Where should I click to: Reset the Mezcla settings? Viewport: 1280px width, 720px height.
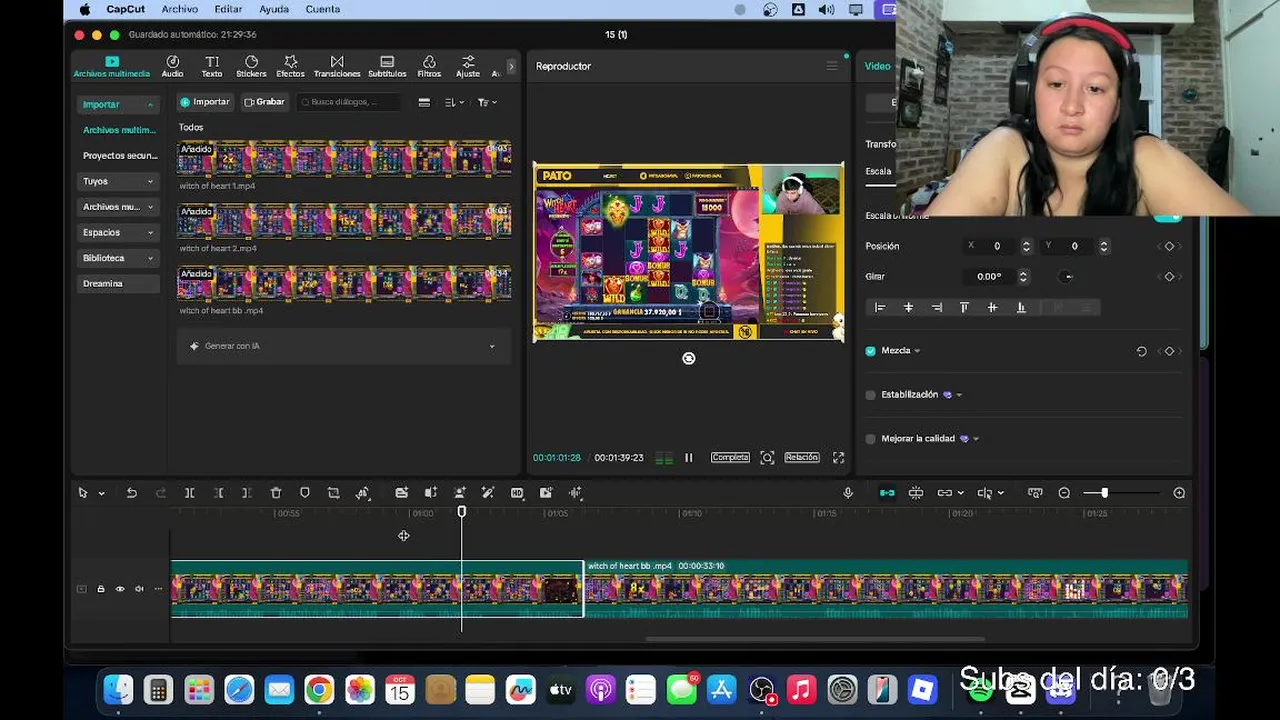click(1141, 351)
